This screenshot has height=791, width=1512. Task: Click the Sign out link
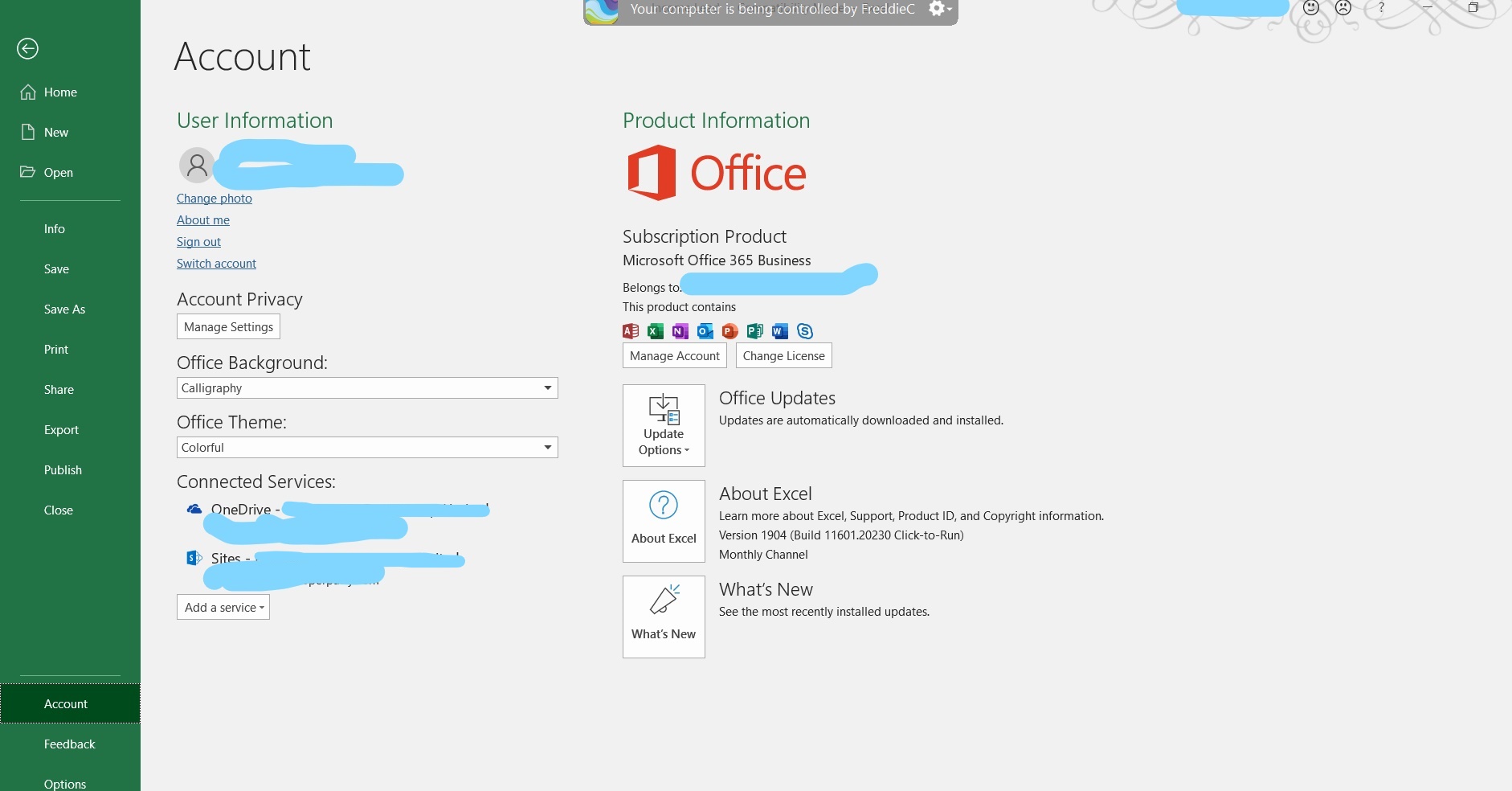[x=198, y=242]
